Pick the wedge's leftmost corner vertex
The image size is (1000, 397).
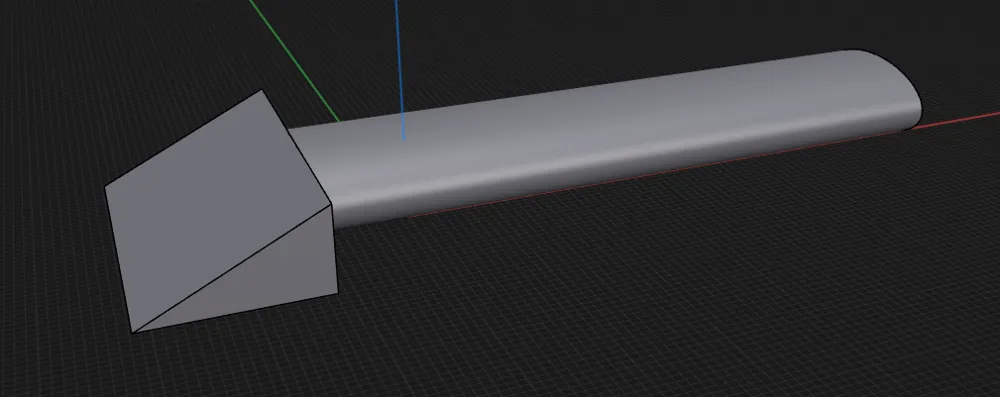[105, 188]
